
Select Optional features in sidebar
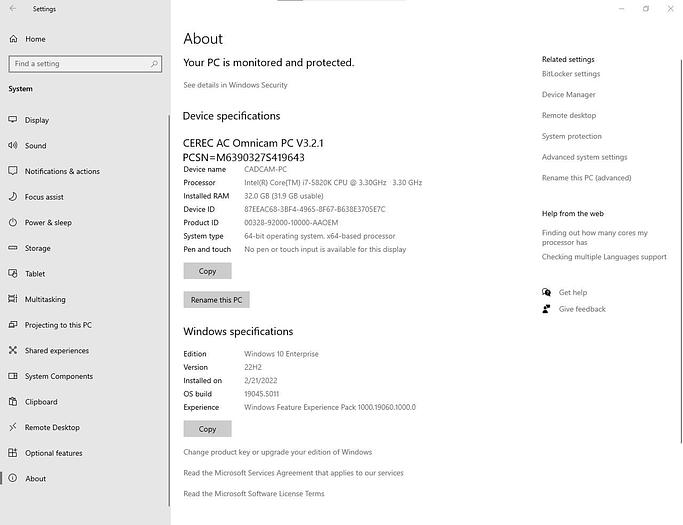(53, 453)
